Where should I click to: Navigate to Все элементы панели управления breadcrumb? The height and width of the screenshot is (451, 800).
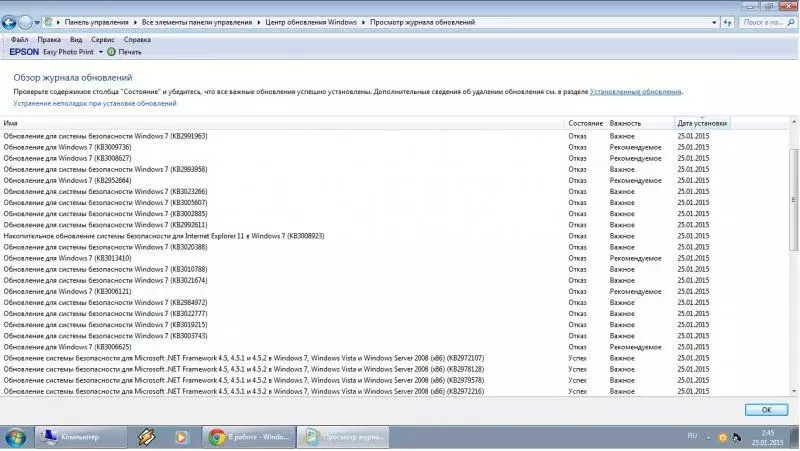[x=197, y=22]
